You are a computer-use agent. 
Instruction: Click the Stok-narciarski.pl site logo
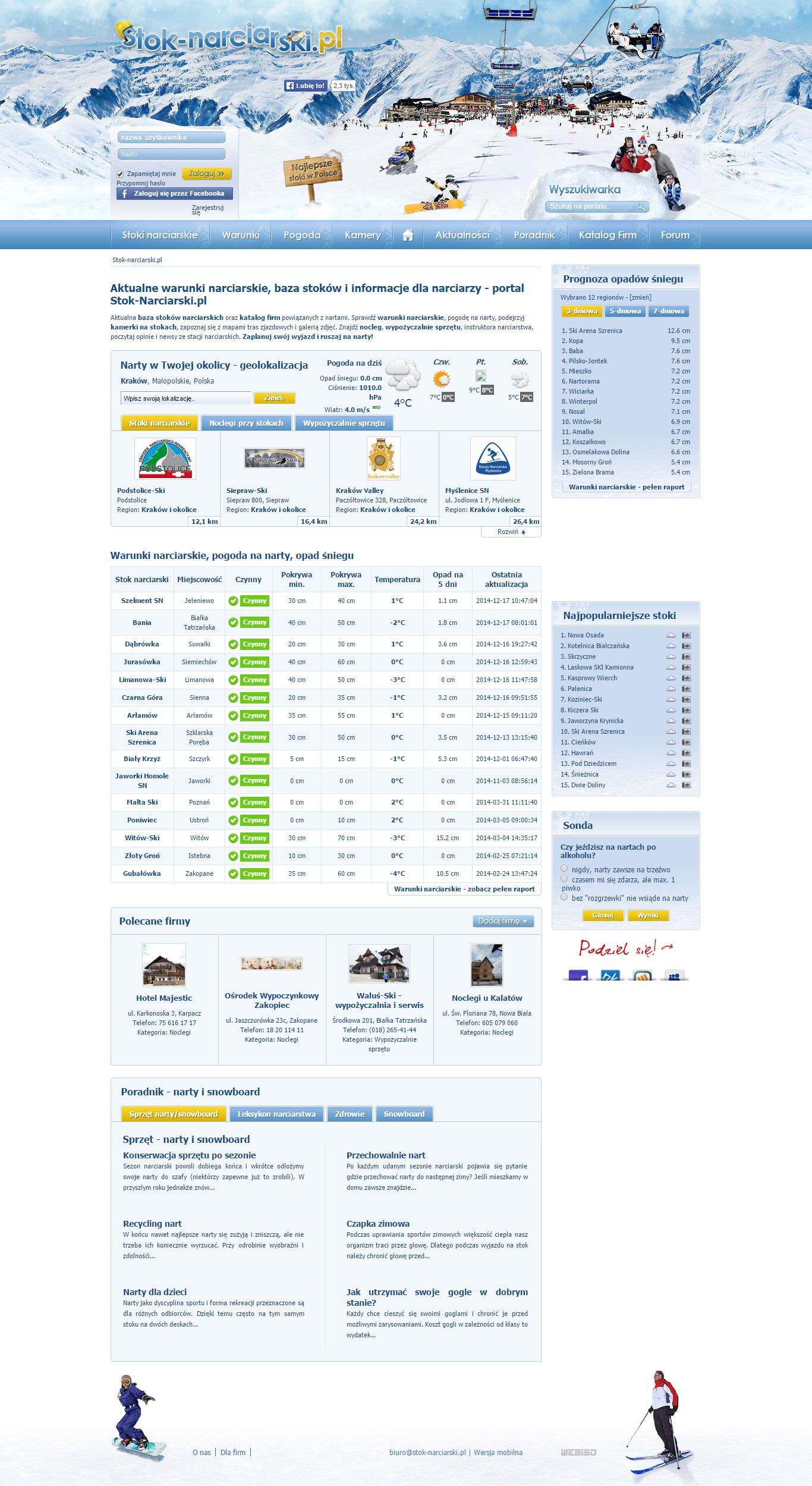228,38
